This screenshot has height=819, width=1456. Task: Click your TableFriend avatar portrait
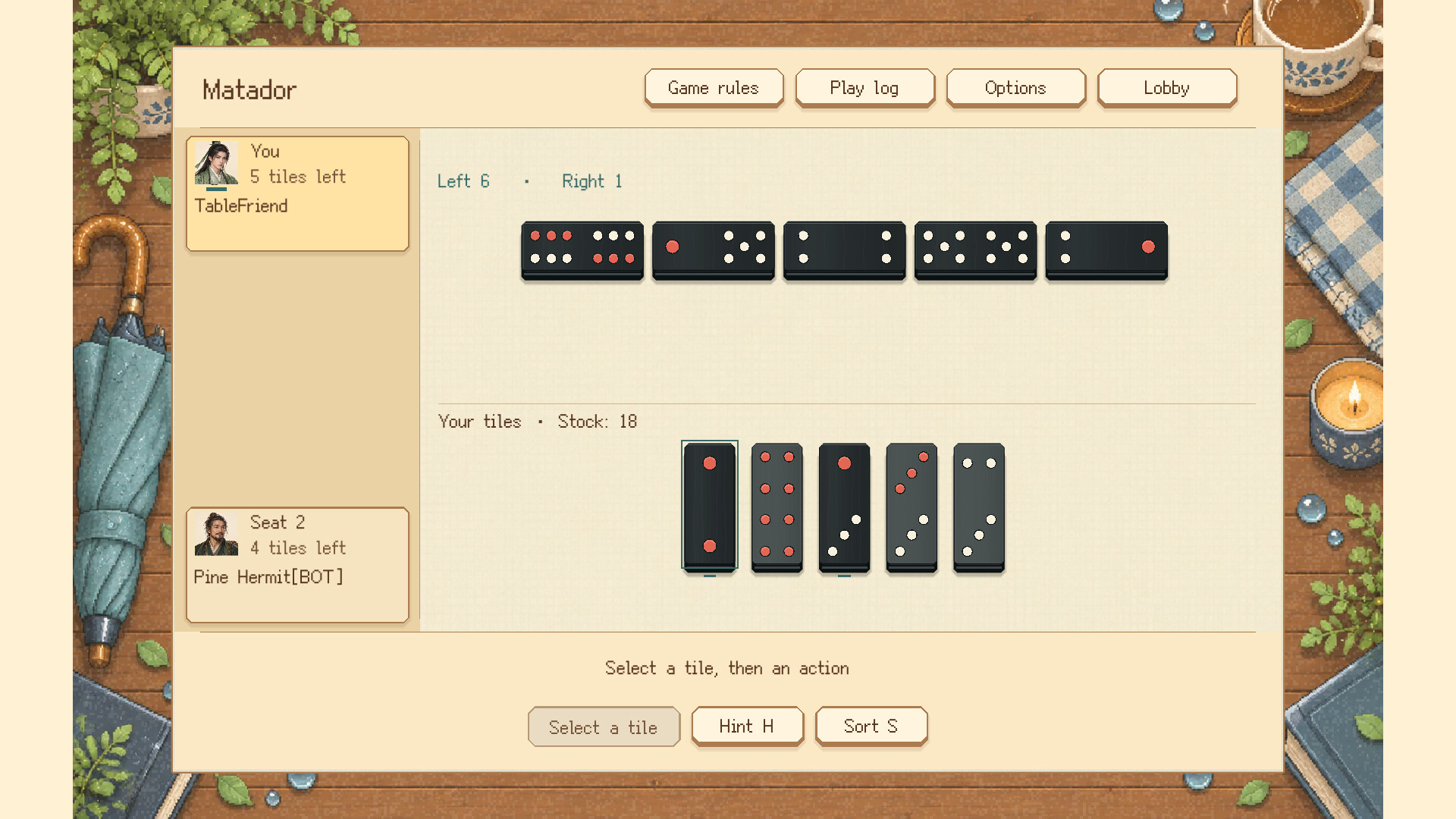[x=216, y=163]
